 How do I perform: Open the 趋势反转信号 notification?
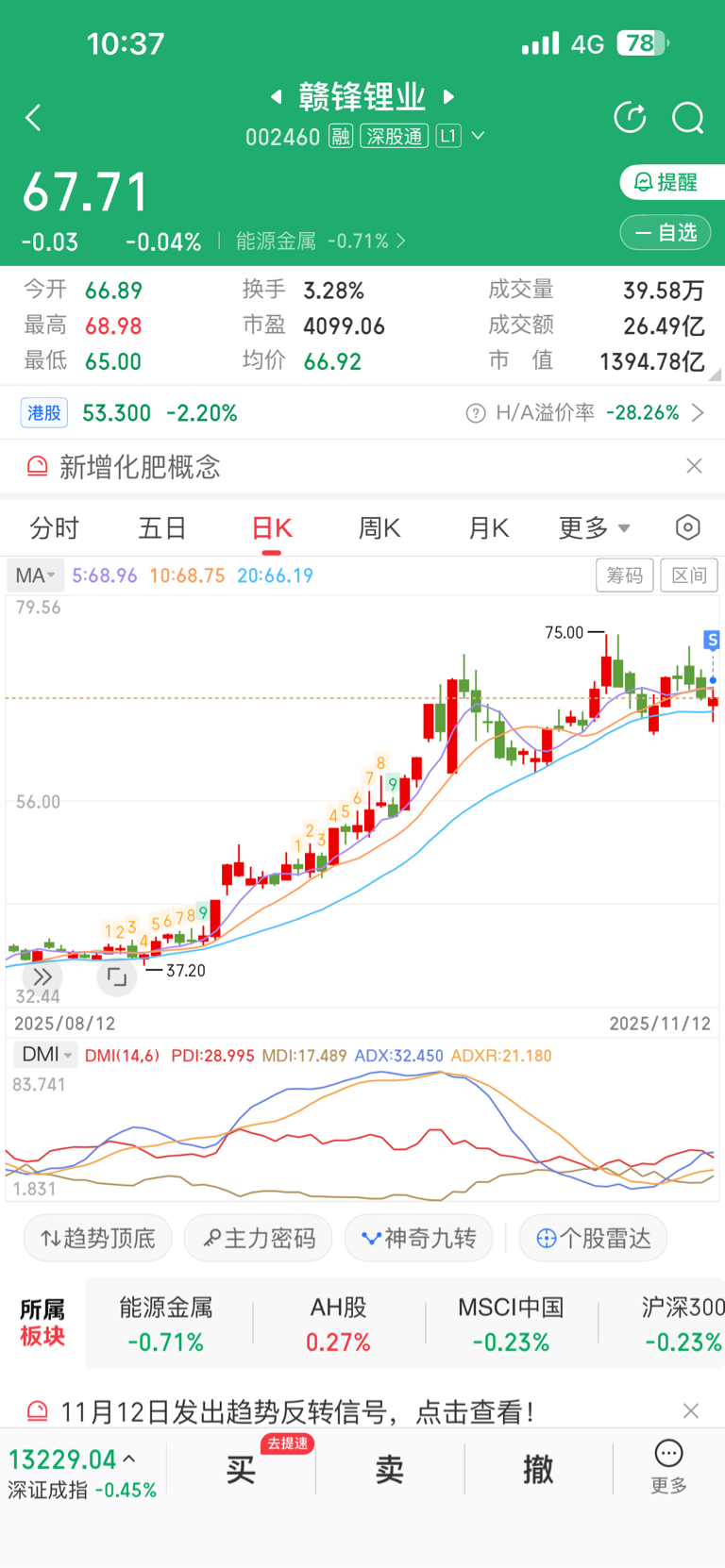pyautogui.click(x=297, y=1411)
